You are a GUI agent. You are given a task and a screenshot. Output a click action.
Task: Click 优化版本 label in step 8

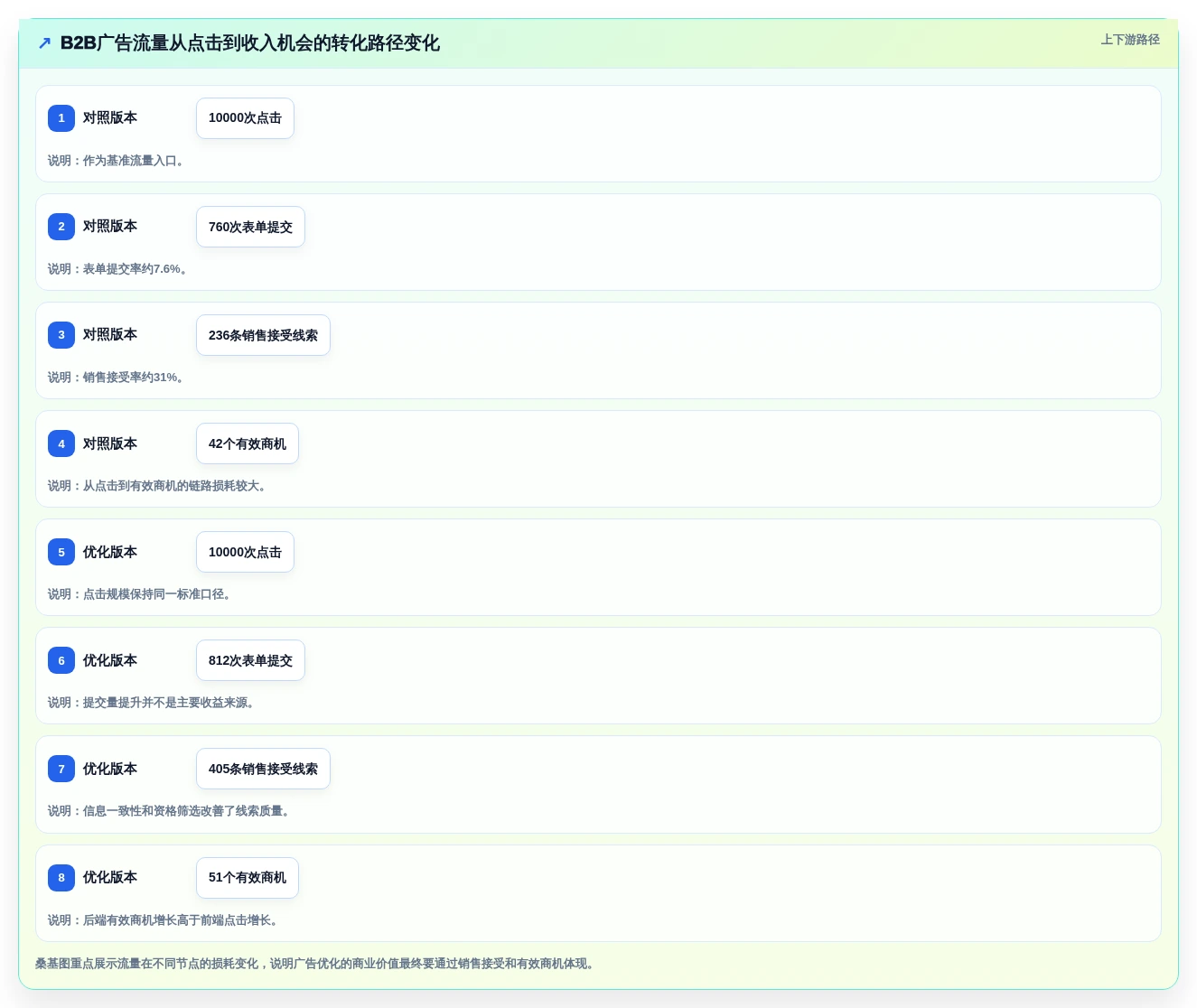click(x=110, y=877)
